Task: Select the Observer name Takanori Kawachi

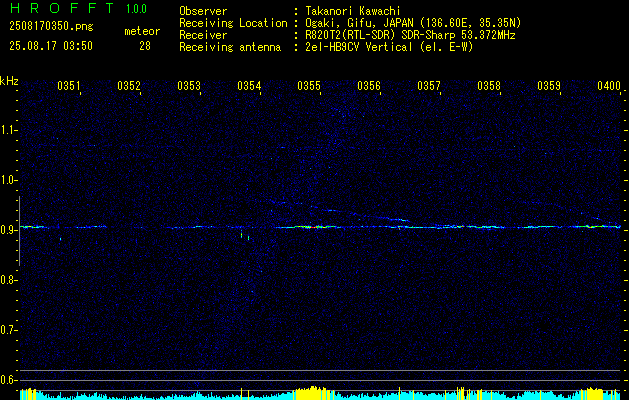Action: 353,11
